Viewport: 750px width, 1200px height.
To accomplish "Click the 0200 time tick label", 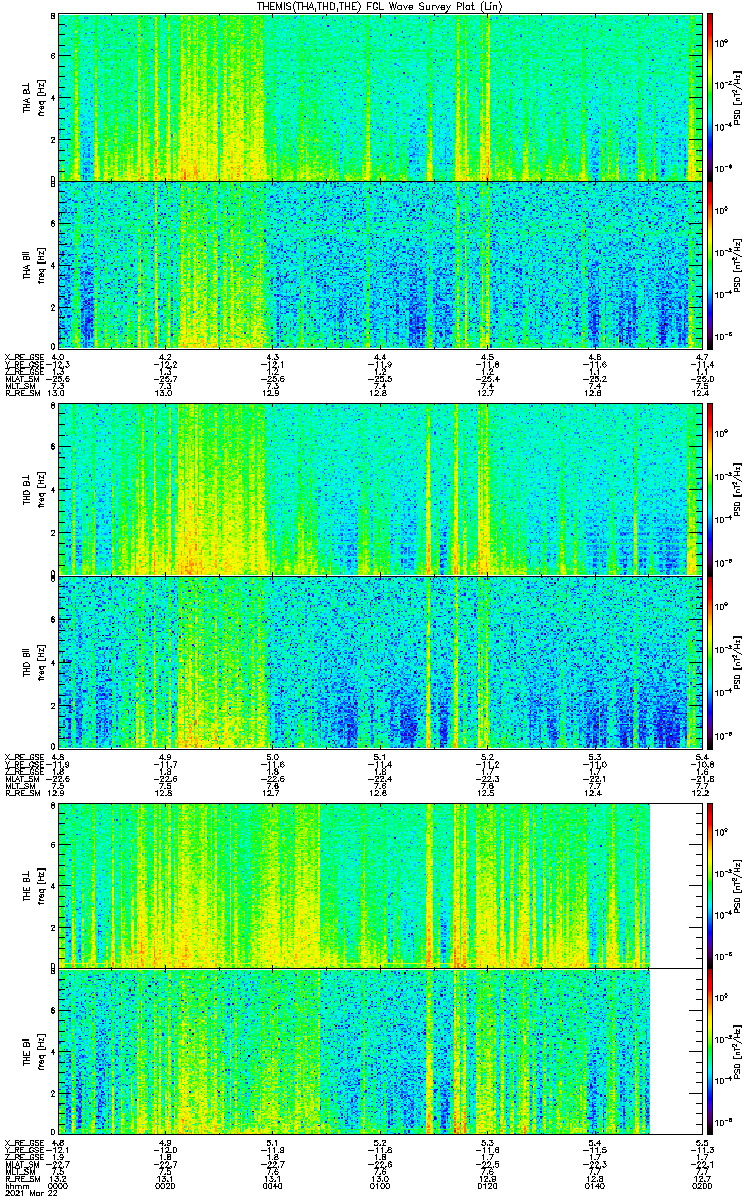I will tap(701, 1185).
